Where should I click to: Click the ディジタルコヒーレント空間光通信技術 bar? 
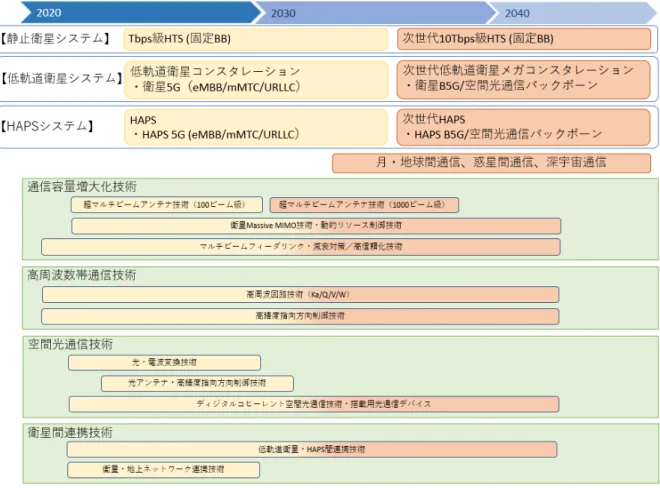(x=314, y=404)
